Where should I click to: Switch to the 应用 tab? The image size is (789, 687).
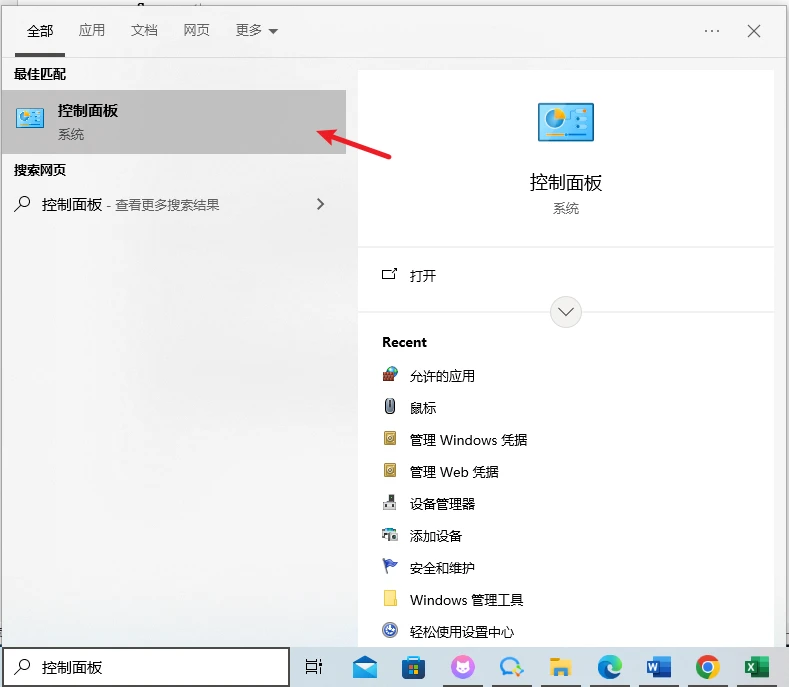tap(92, 31)
